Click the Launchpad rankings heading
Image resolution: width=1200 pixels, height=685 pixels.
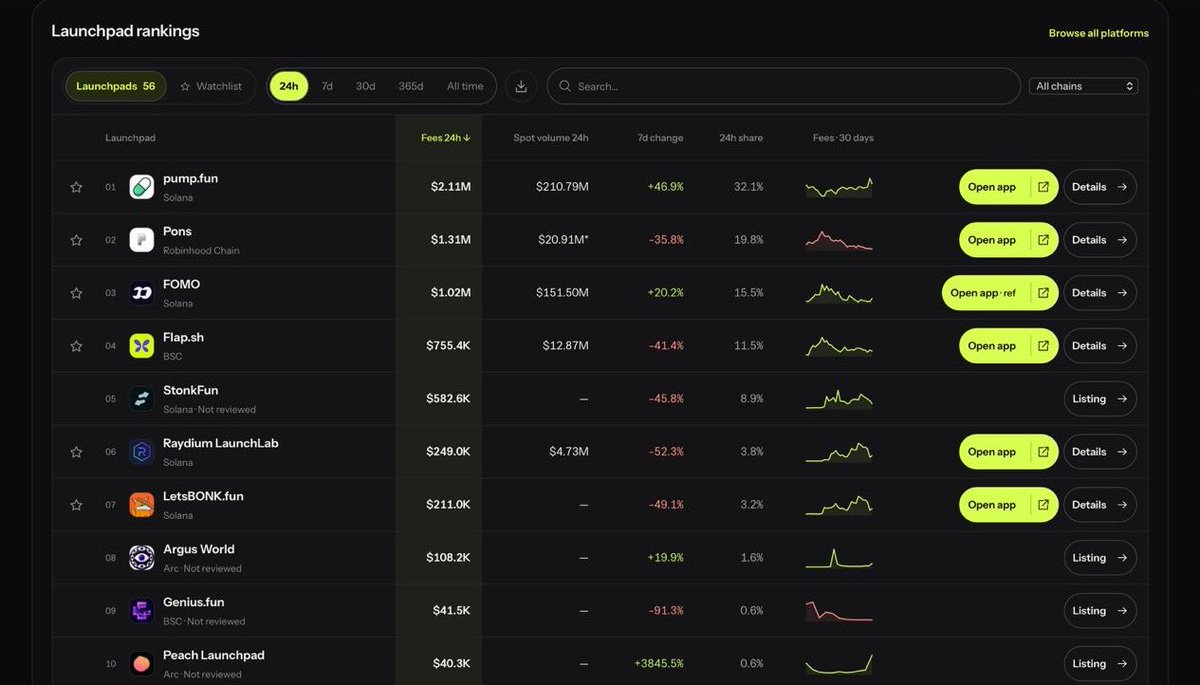(x=125, y=31)
